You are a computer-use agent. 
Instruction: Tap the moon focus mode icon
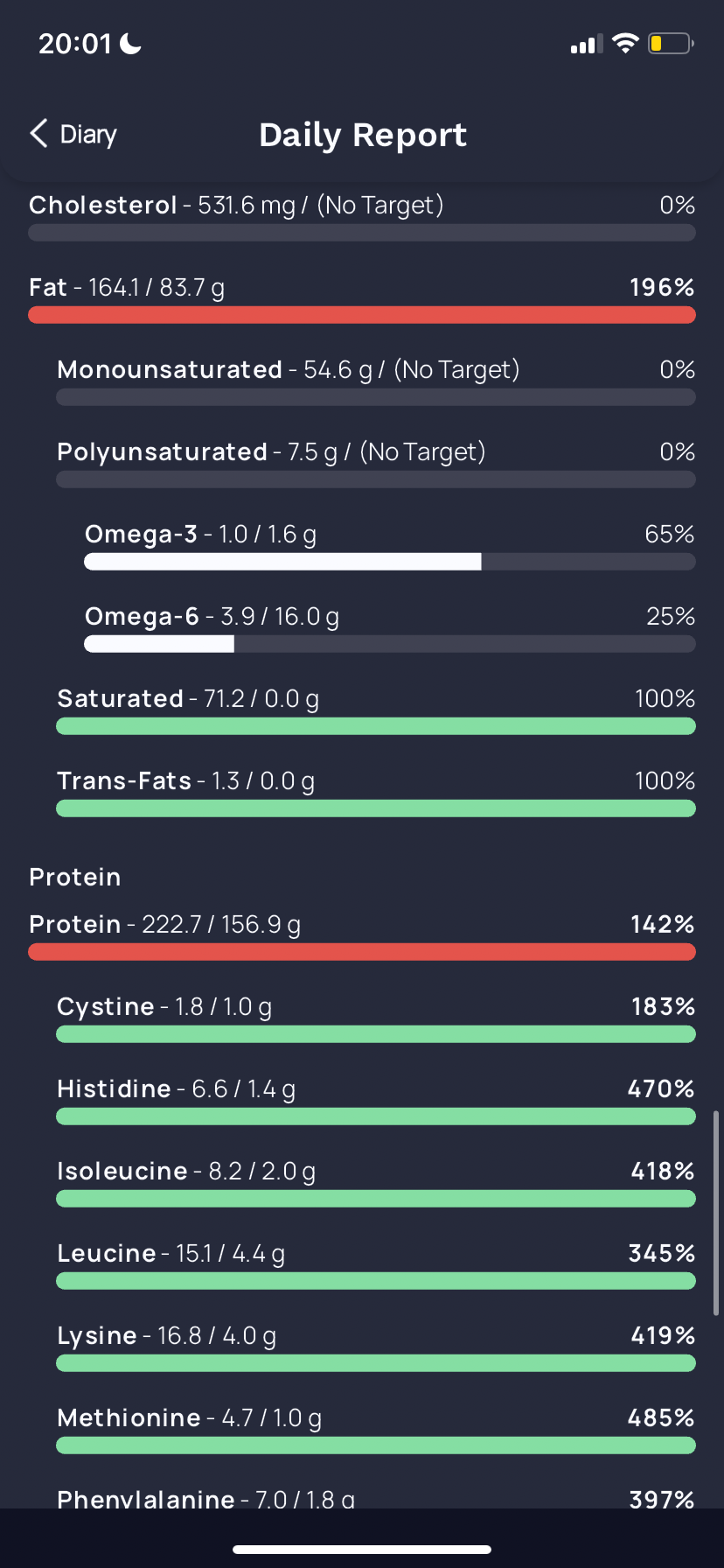tap(130, 43)
